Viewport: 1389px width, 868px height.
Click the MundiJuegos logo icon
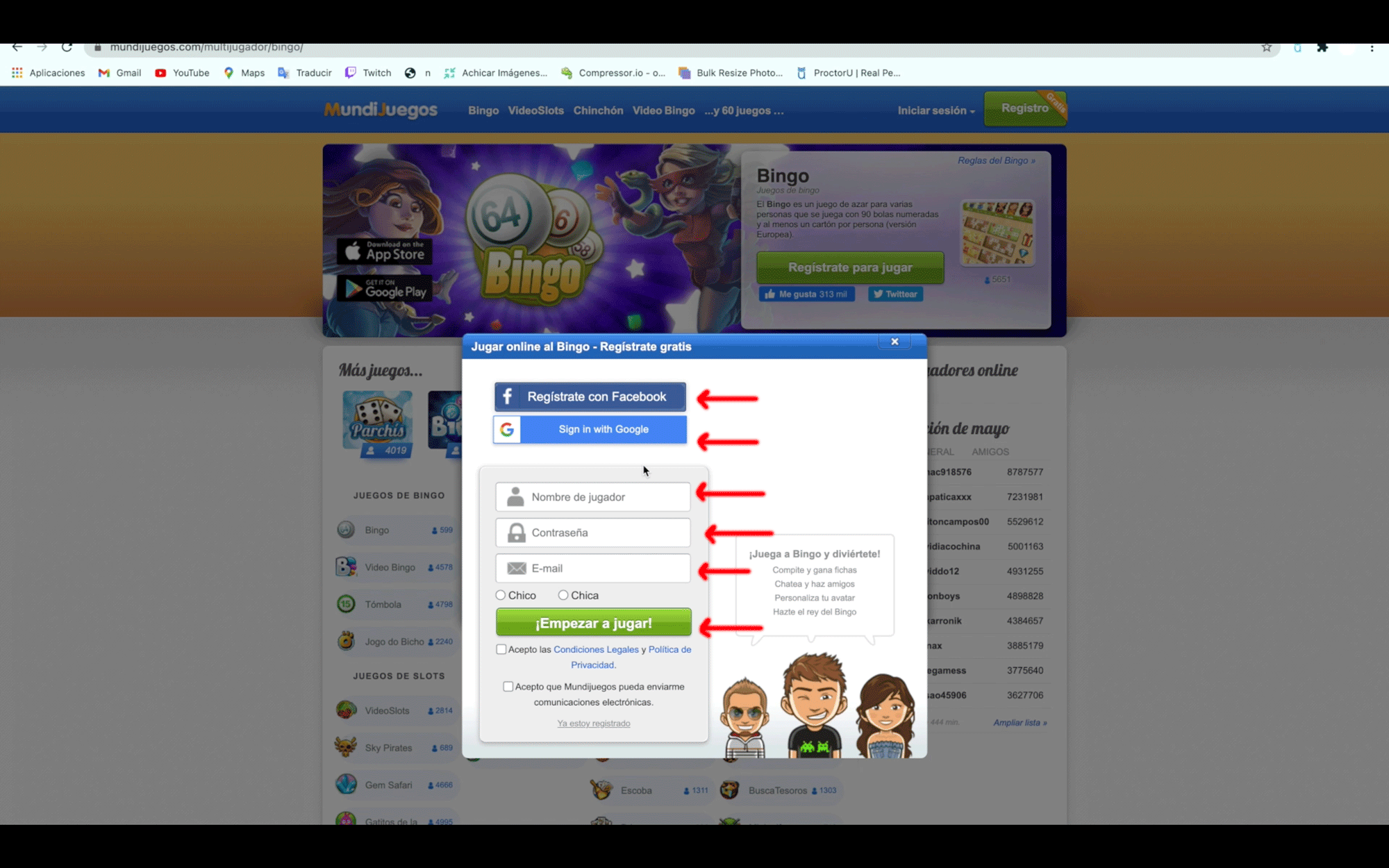381,109
